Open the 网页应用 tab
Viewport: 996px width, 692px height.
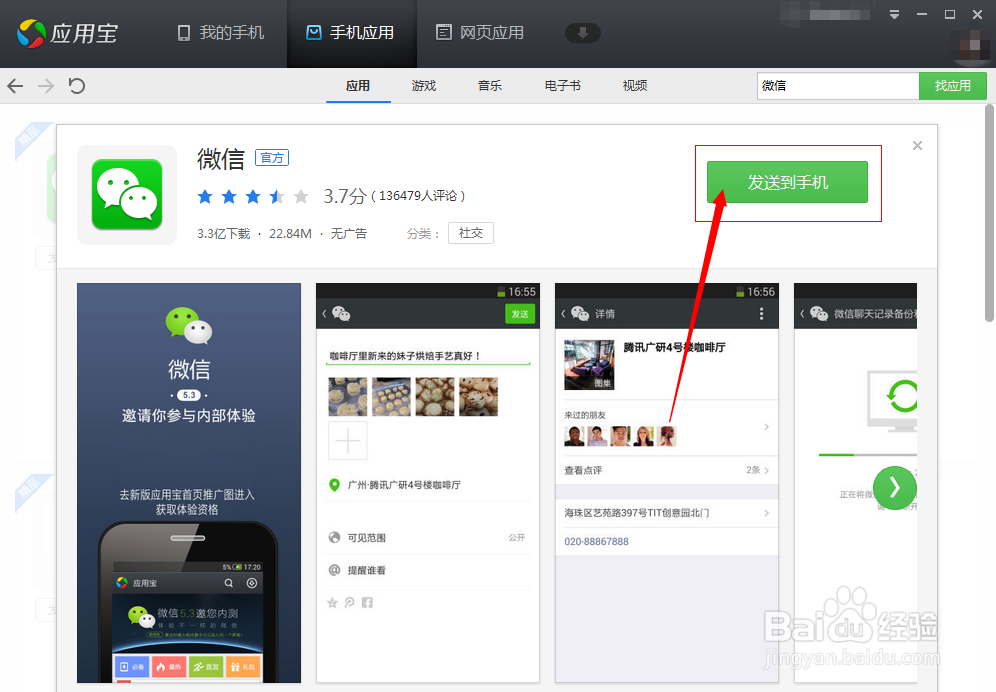tap(480, 32)
